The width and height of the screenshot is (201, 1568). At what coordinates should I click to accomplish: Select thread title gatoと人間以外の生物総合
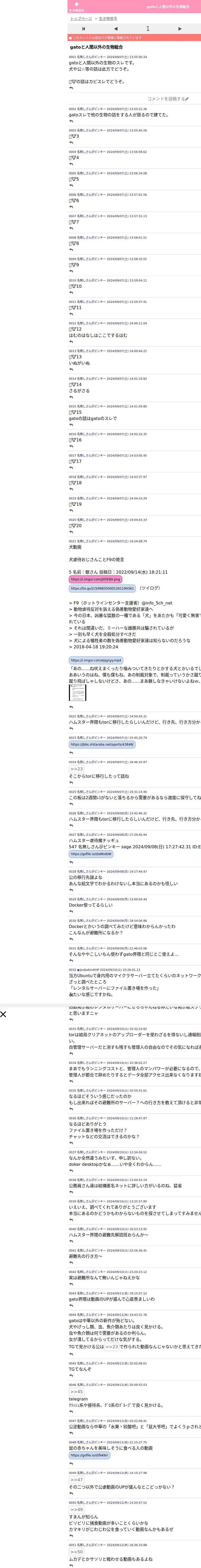click(96, 47)
